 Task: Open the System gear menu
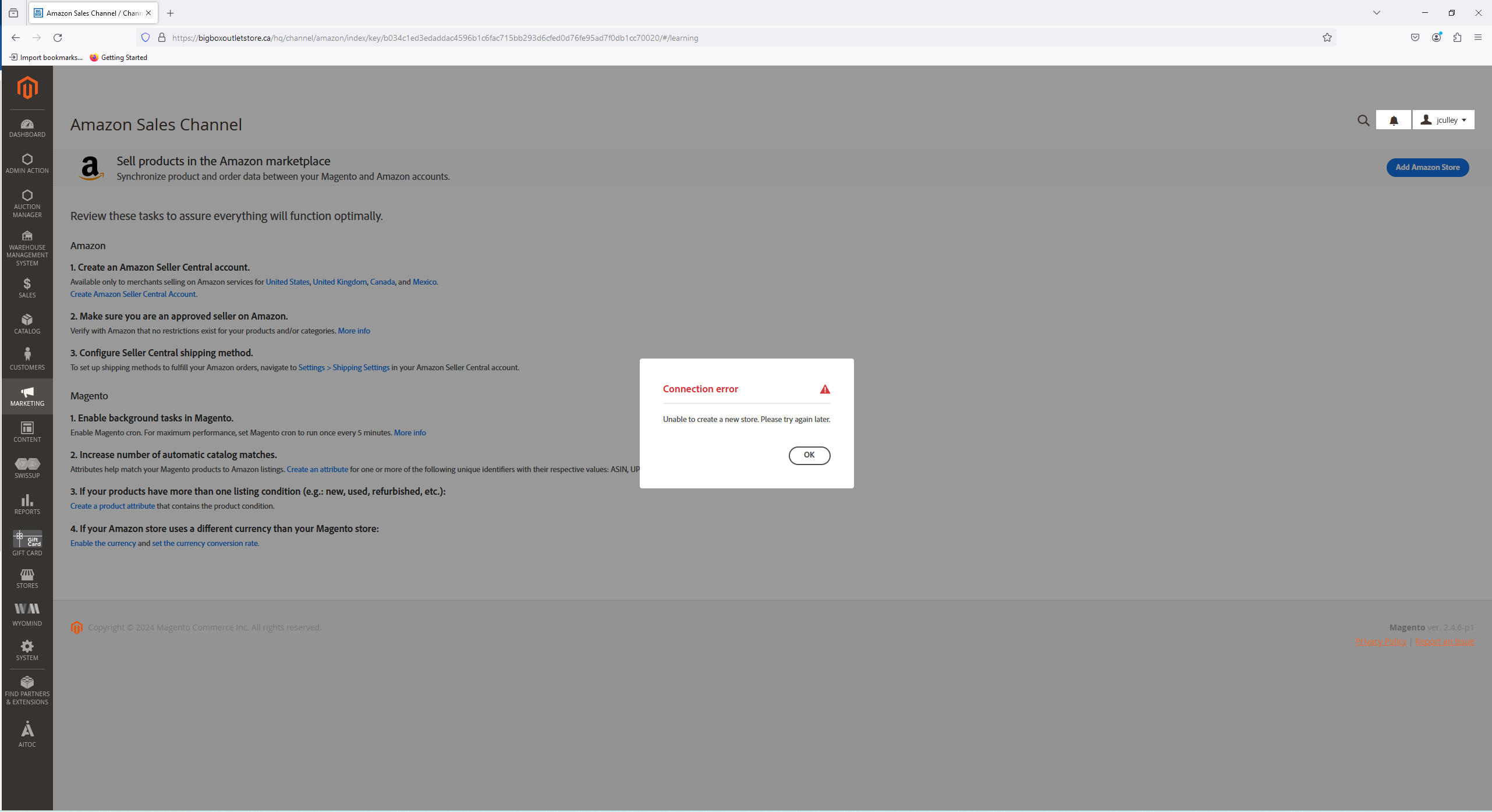(x=27, y=650)
